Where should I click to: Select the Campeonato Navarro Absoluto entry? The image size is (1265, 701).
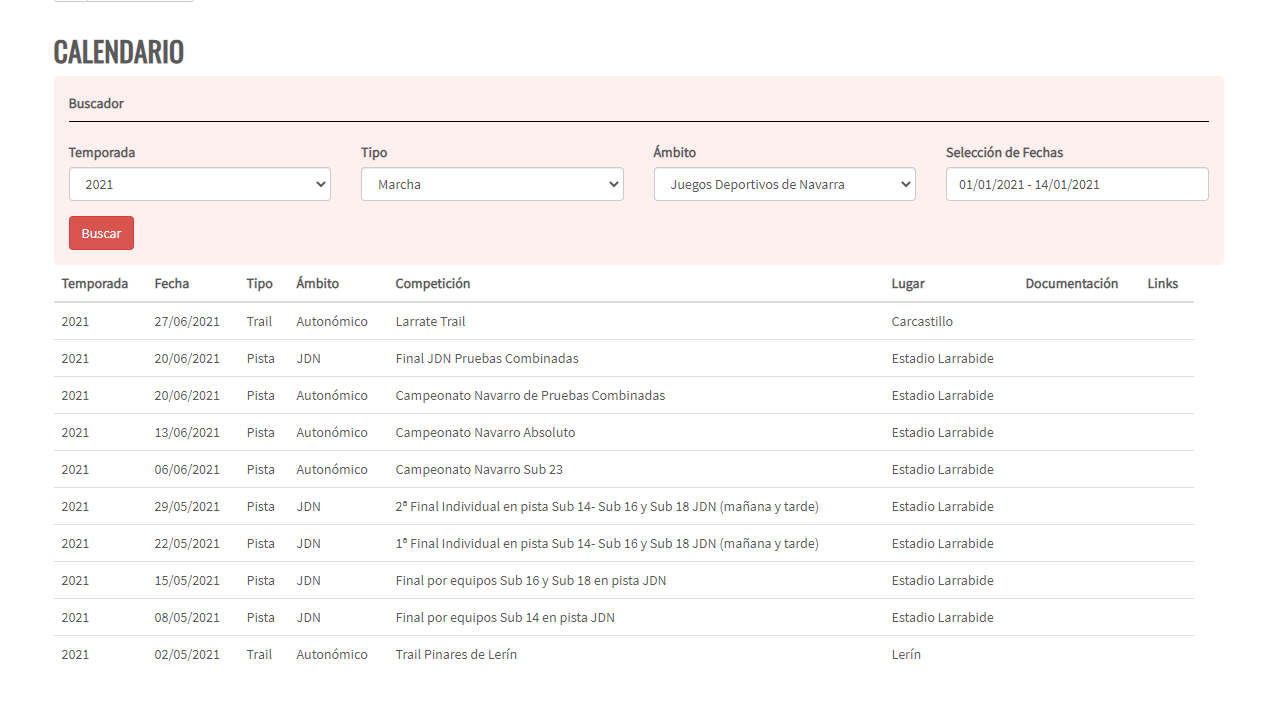click(x=485, y=433)
